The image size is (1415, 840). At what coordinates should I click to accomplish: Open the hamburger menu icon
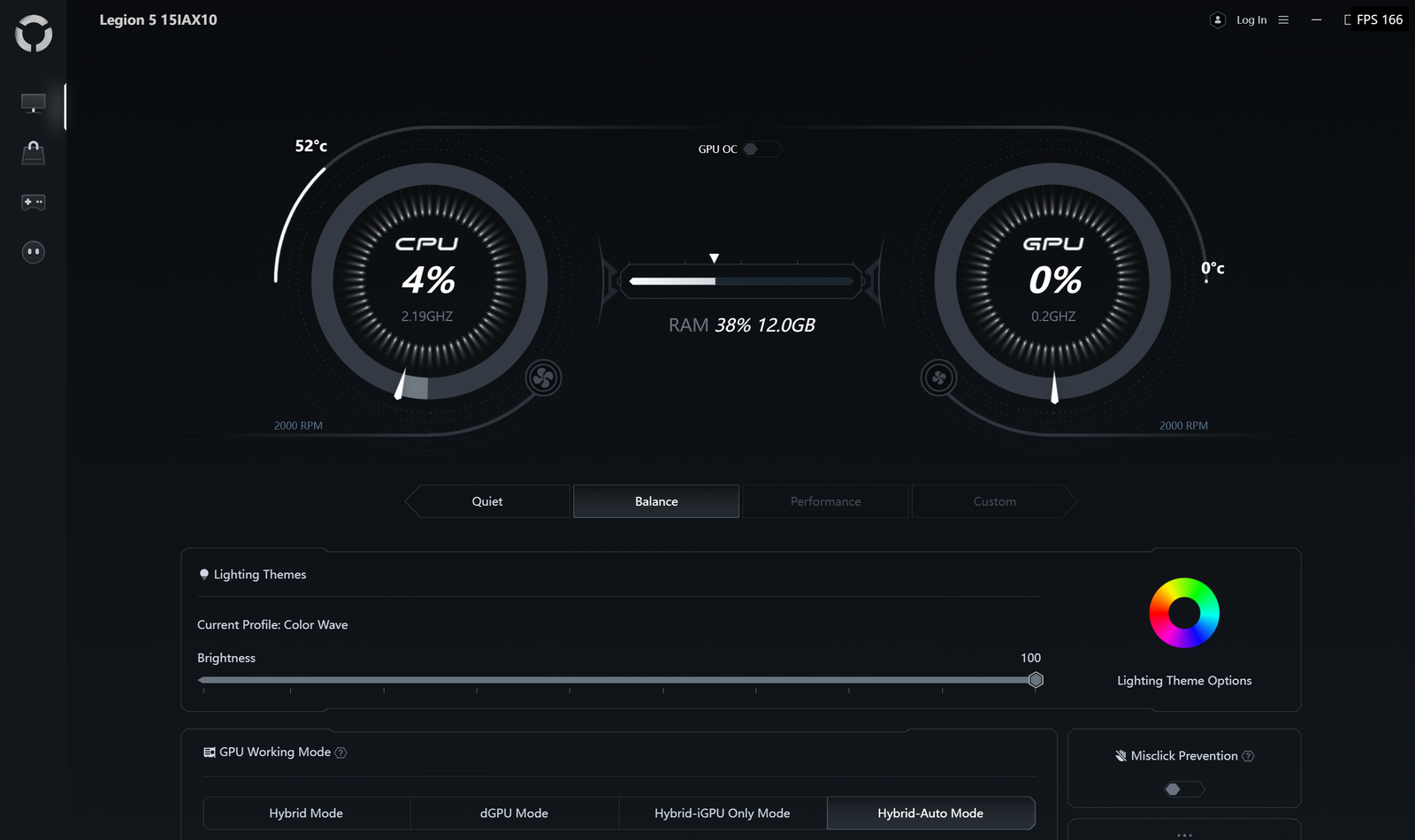click(1283, 20)
